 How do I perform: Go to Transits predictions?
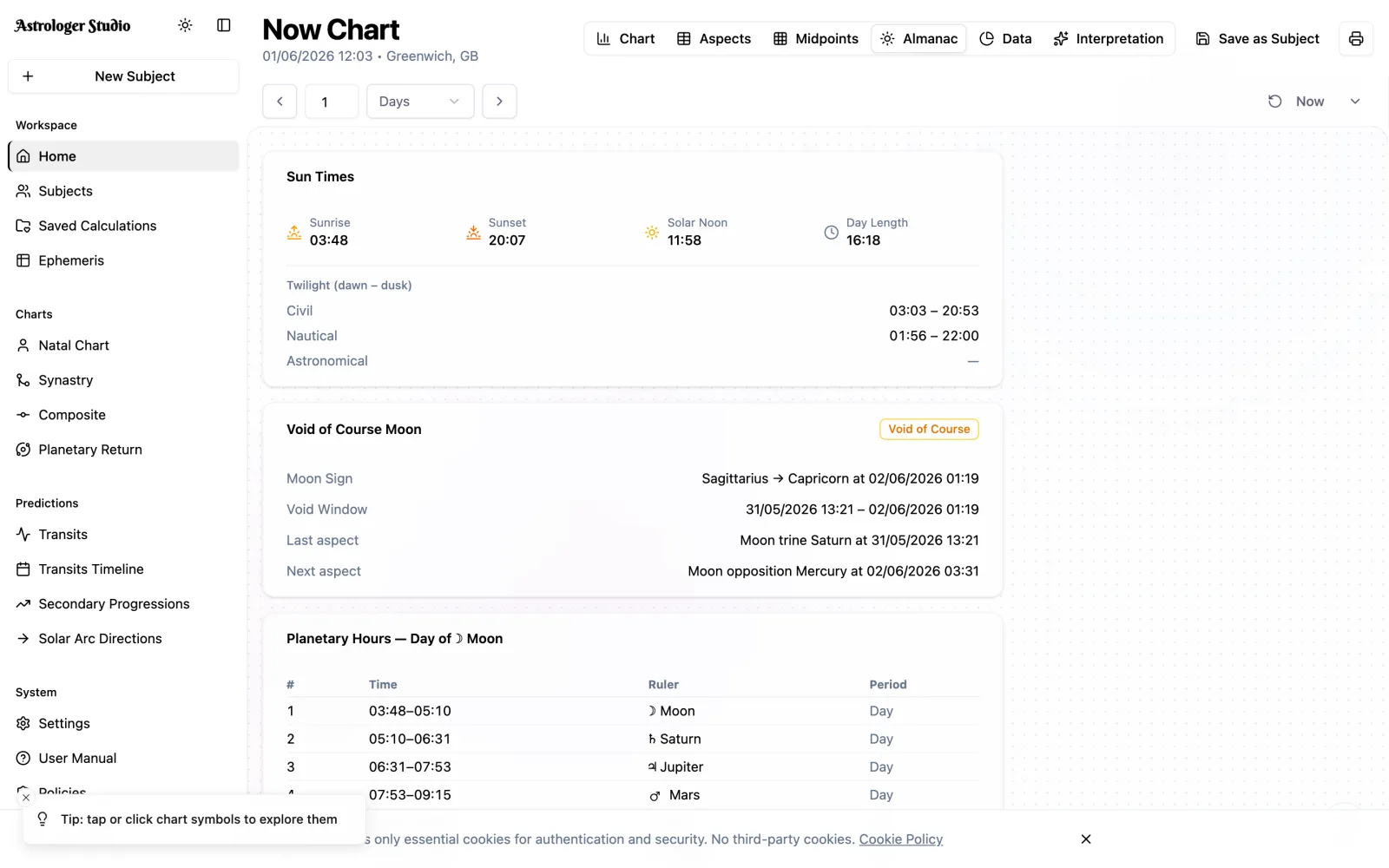(123, 535)
